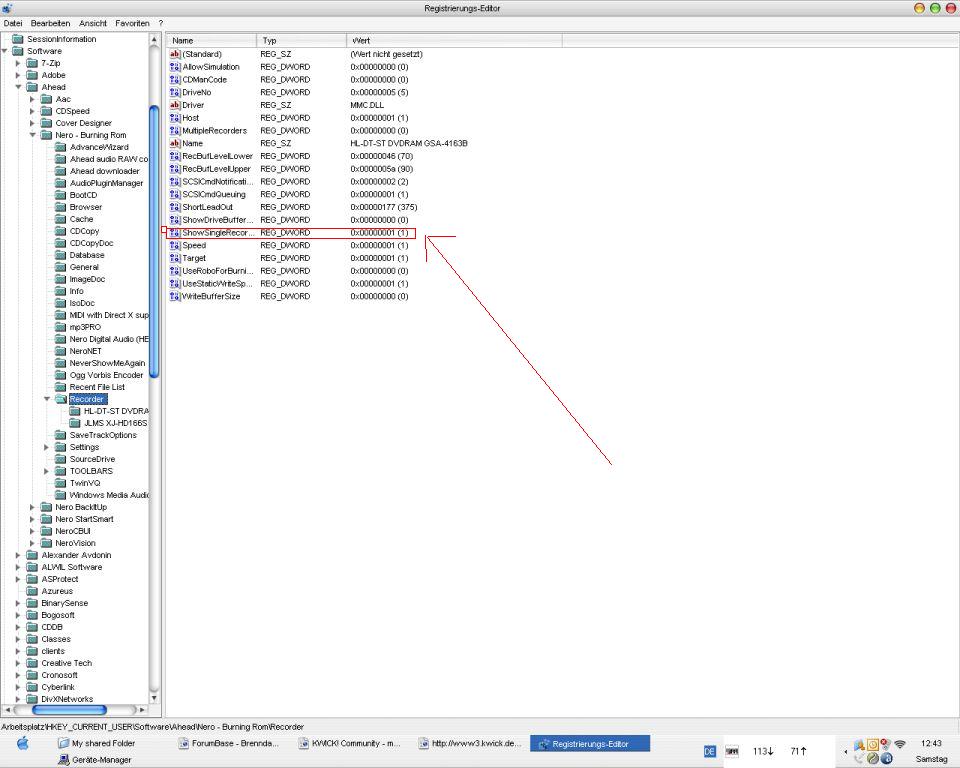Click the Recorder open folder icon
Viewport: 960px width, 768px height.
point(61,399)
